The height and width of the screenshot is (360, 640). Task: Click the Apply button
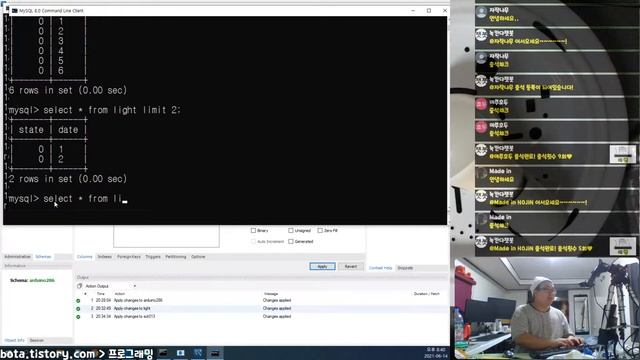(x=322, y=267)
